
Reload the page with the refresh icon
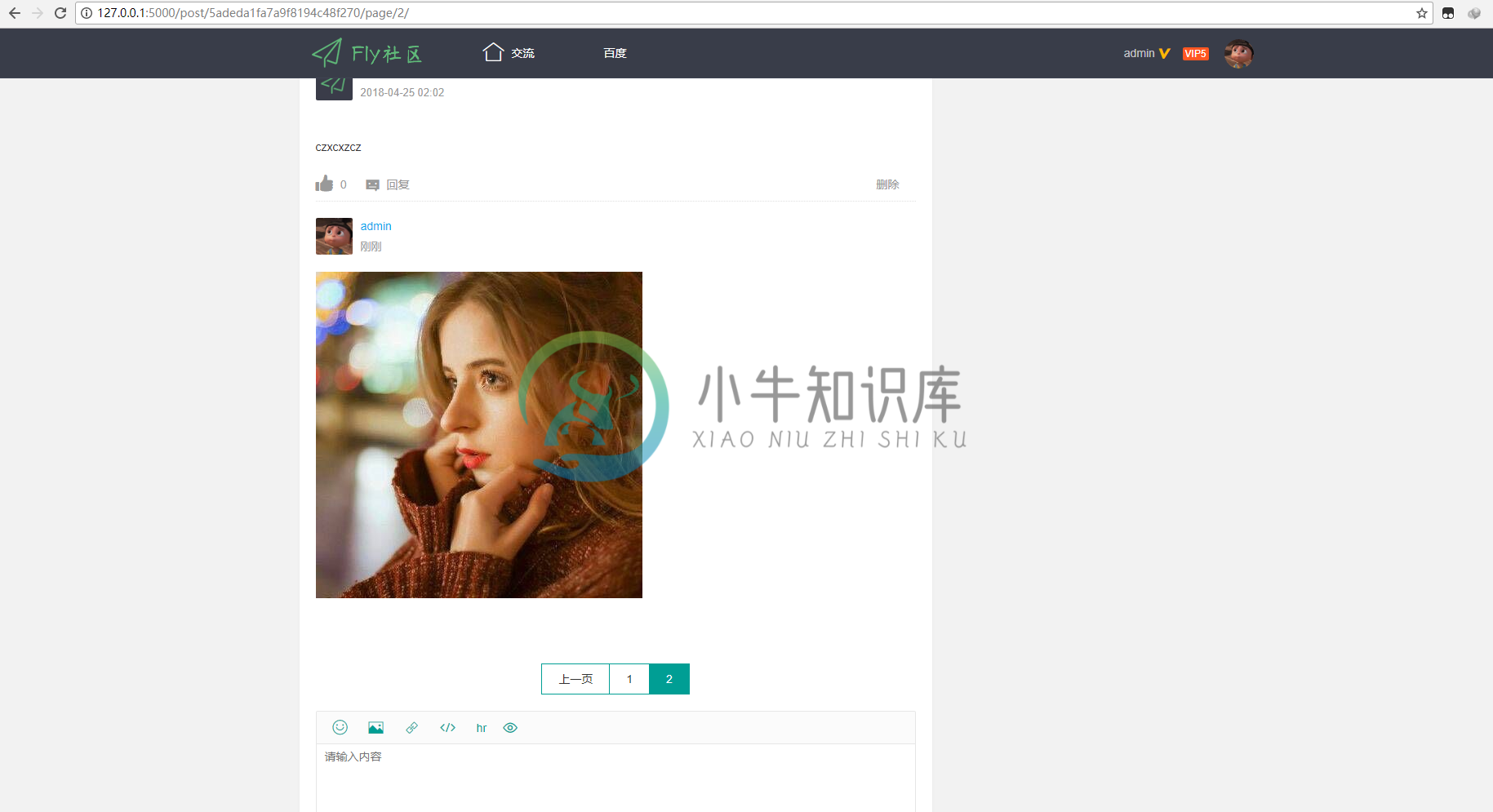60,13
